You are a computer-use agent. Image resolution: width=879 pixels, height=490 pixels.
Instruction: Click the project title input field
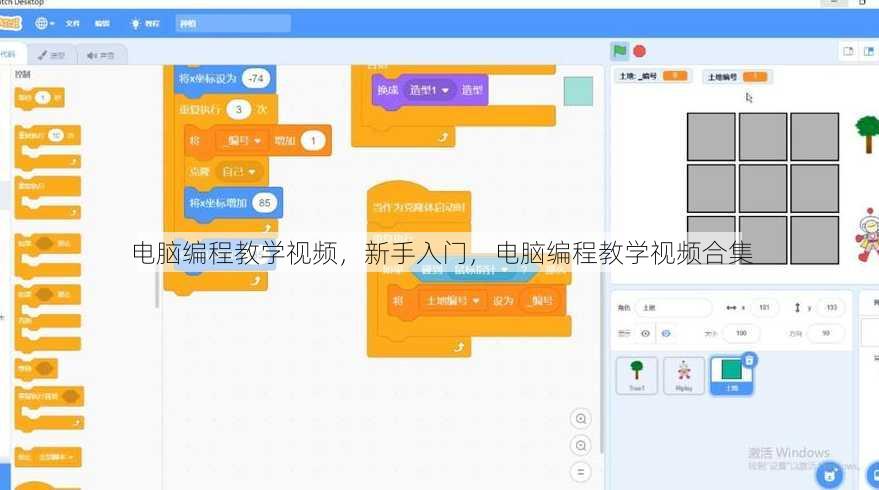(233, 24)
